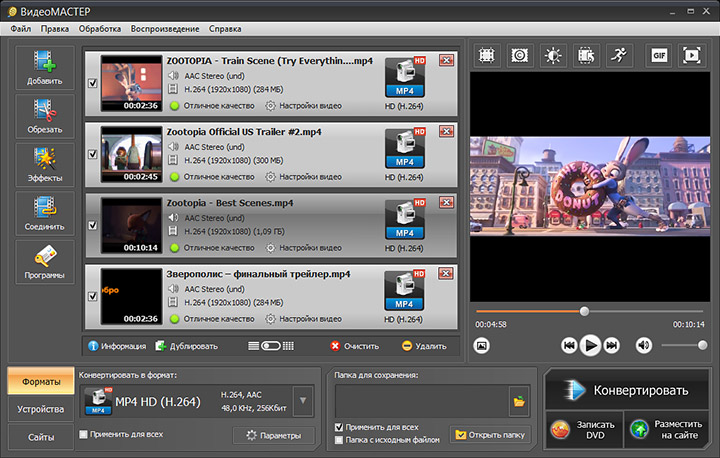Switch the preview to fullscreen mode
Viewport: 720px width, 458px height.
coord(692,56)
